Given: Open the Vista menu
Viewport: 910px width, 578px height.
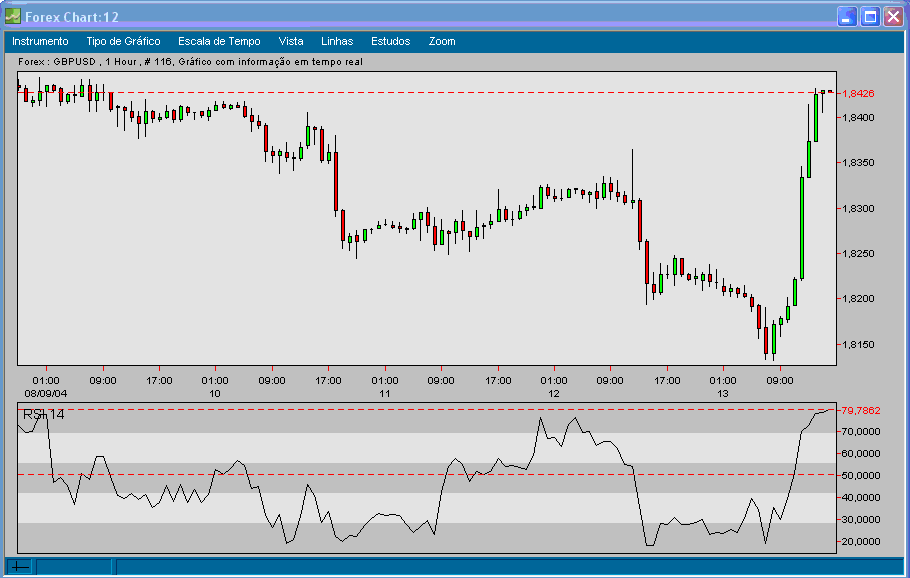Looking at the screenshot, I should (x=290, y=41).
